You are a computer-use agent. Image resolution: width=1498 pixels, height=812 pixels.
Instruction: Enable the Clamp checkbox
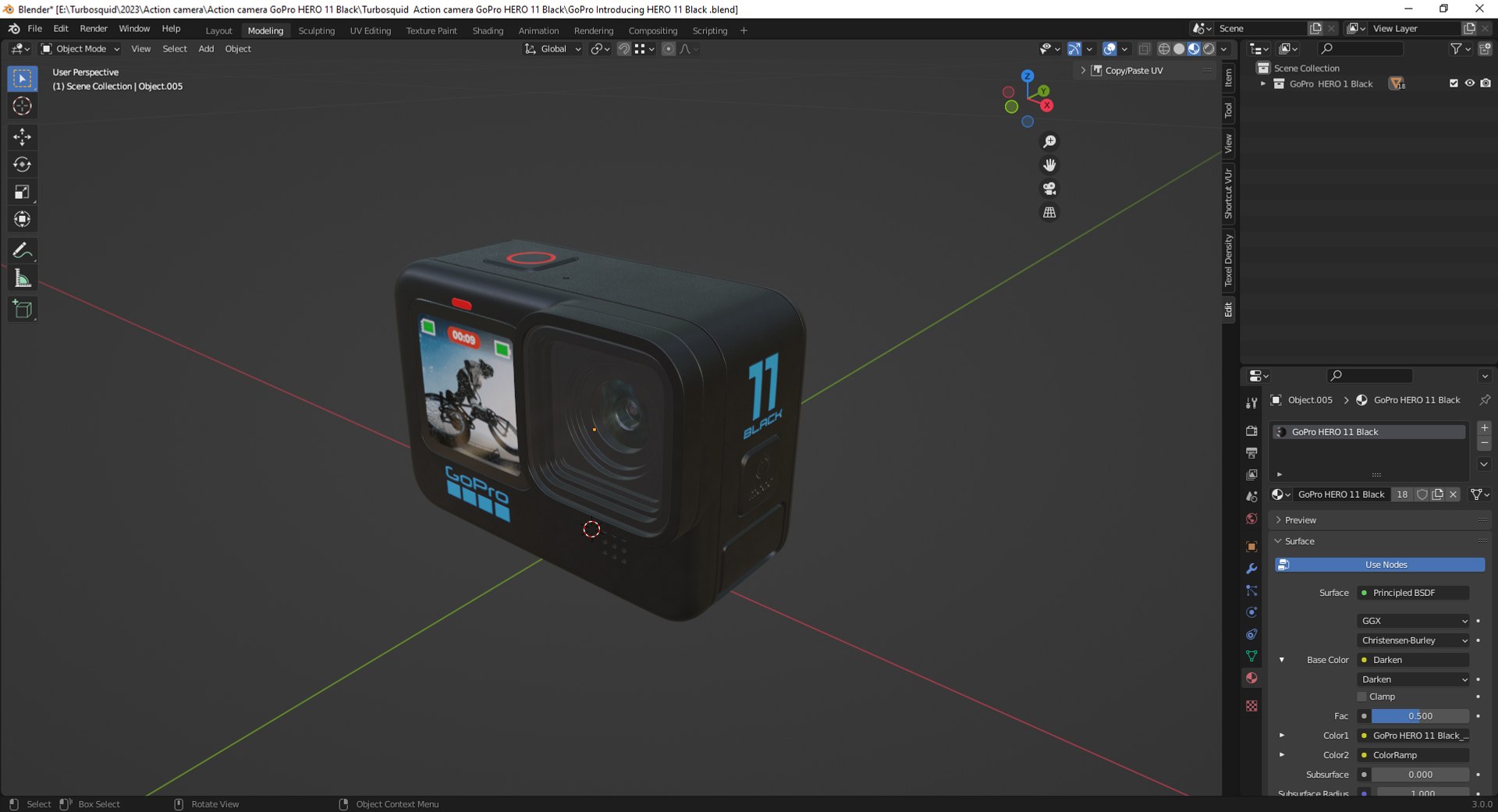1361,697
